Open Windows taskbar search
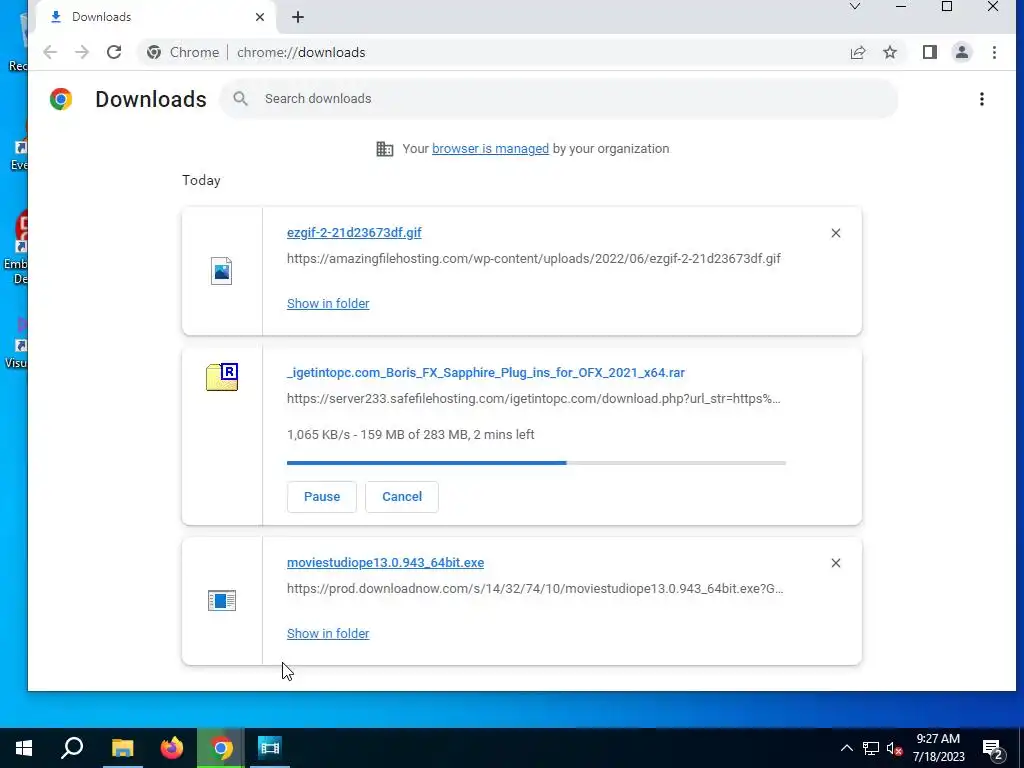 [x=72, y=748]
